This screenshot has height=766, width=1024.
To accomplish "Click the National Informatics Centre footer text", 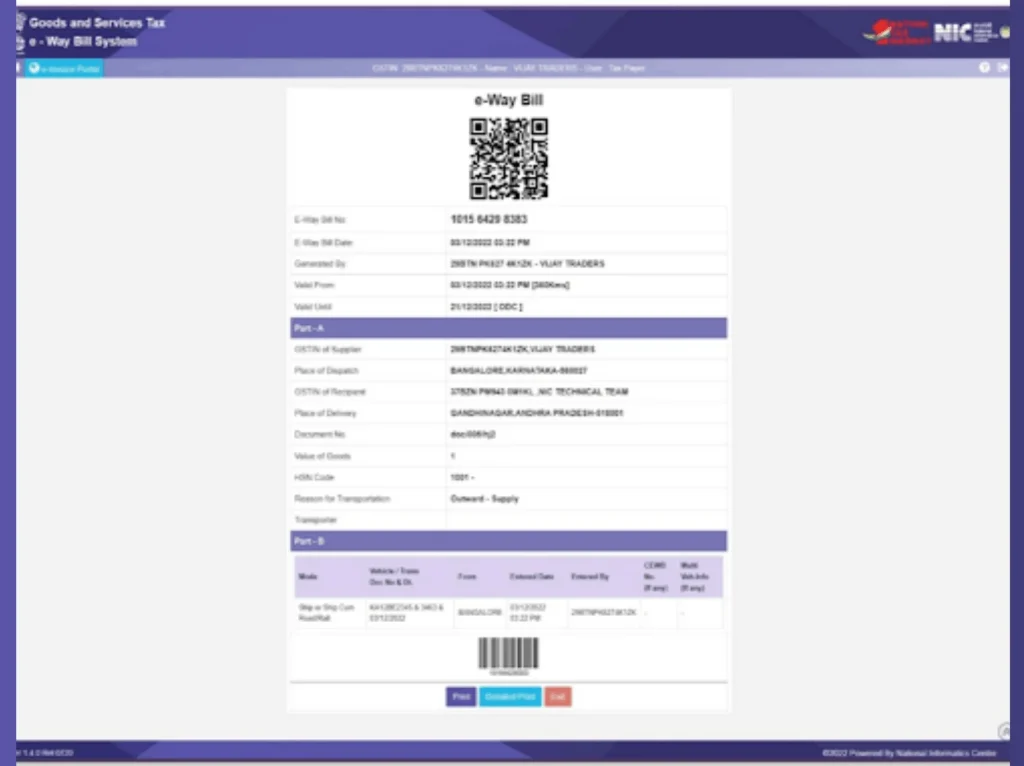I will tap(909, 753).
